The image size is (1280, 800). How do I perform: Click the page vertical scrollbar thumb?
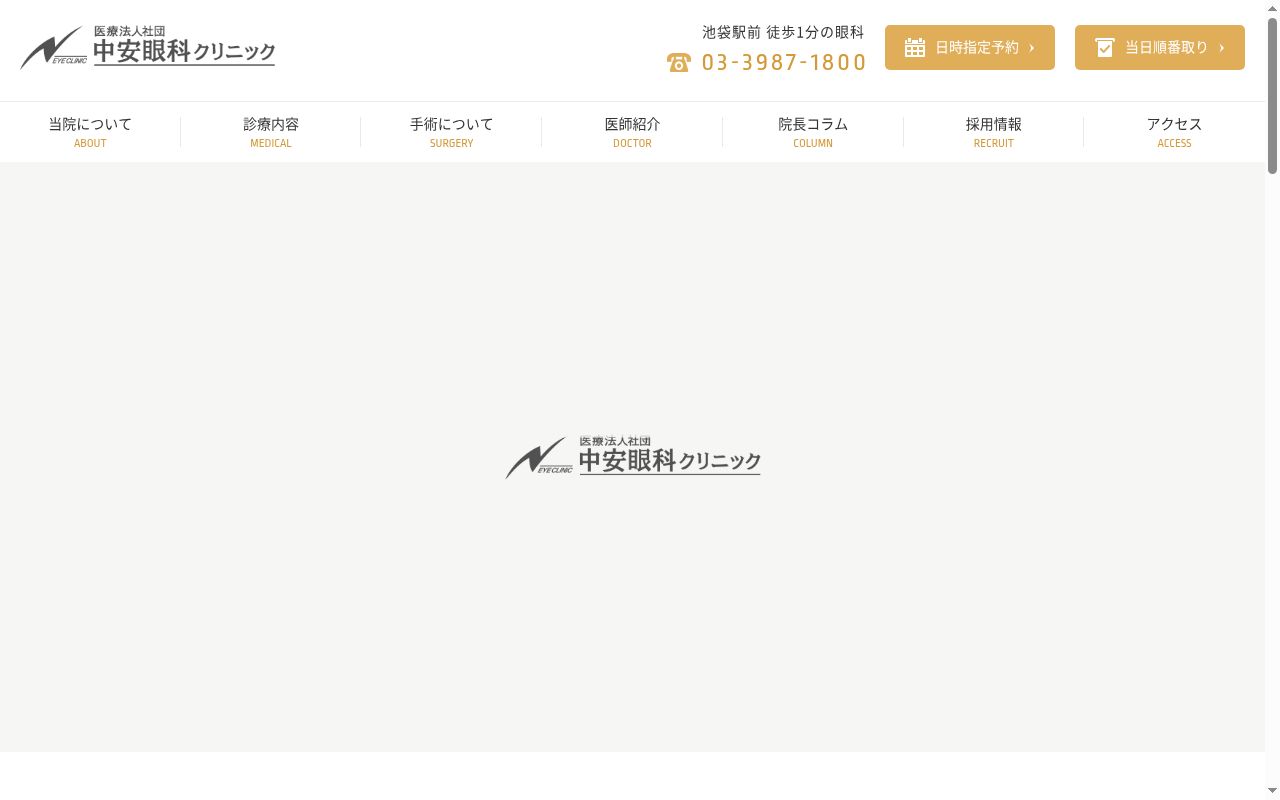1273,95
